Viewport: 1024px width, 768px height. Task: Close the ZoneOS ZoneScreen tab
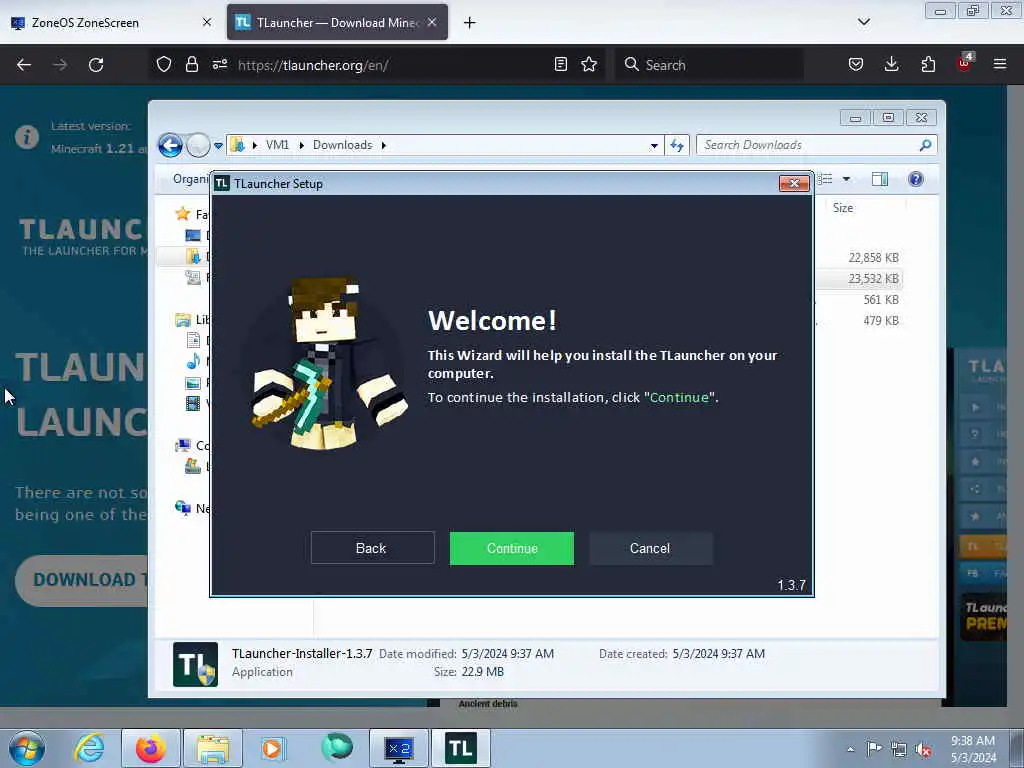pyautogui.click(x=206, y=22)
